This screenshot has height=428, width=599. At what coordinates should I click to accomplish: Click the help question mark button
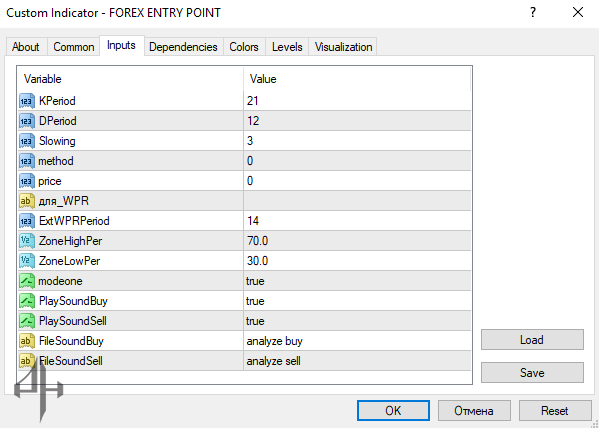pyautogui.click(x=533, y=13)
